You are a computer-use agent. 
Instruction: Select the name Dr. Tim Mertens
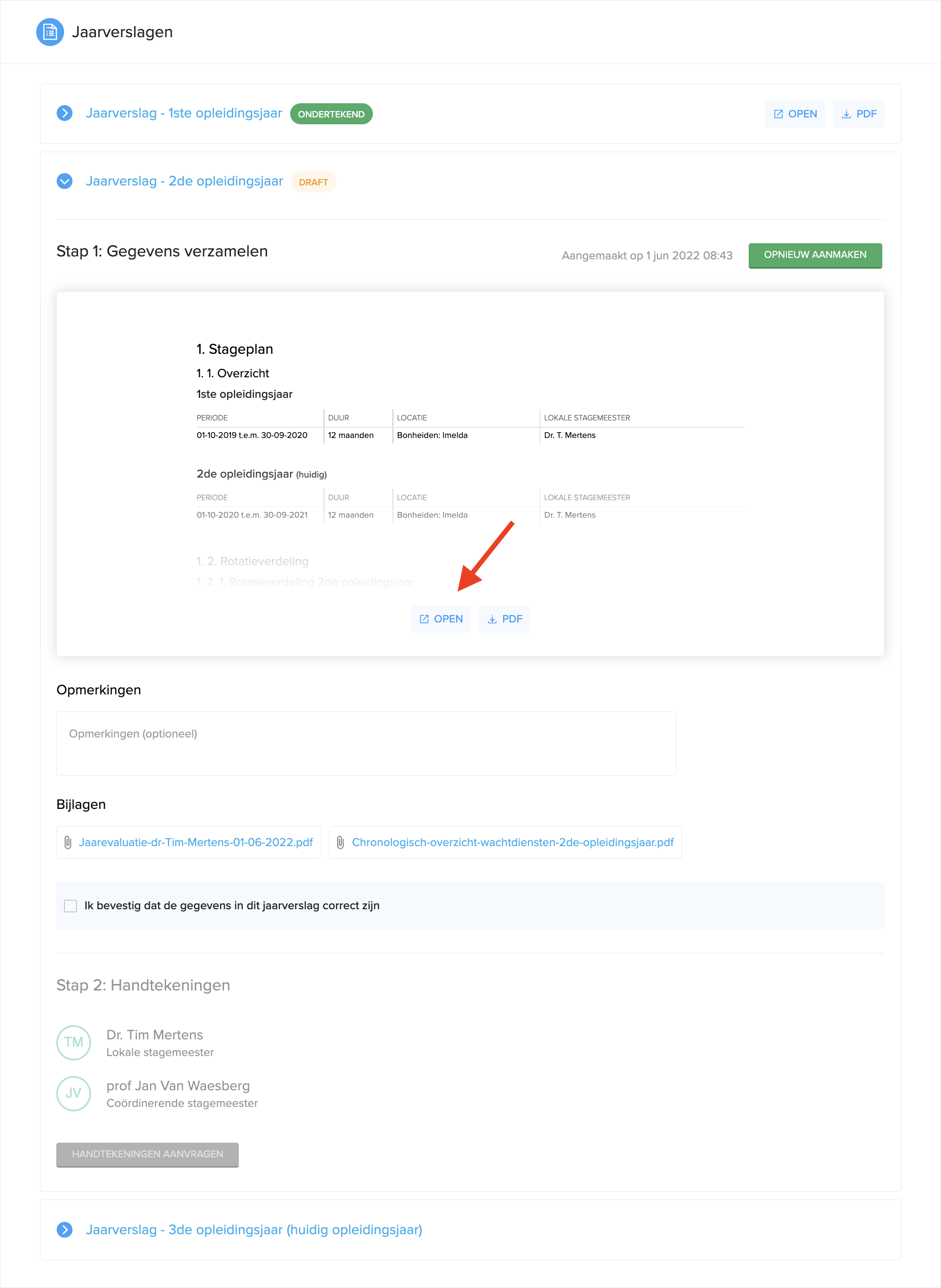point(154,1035)
